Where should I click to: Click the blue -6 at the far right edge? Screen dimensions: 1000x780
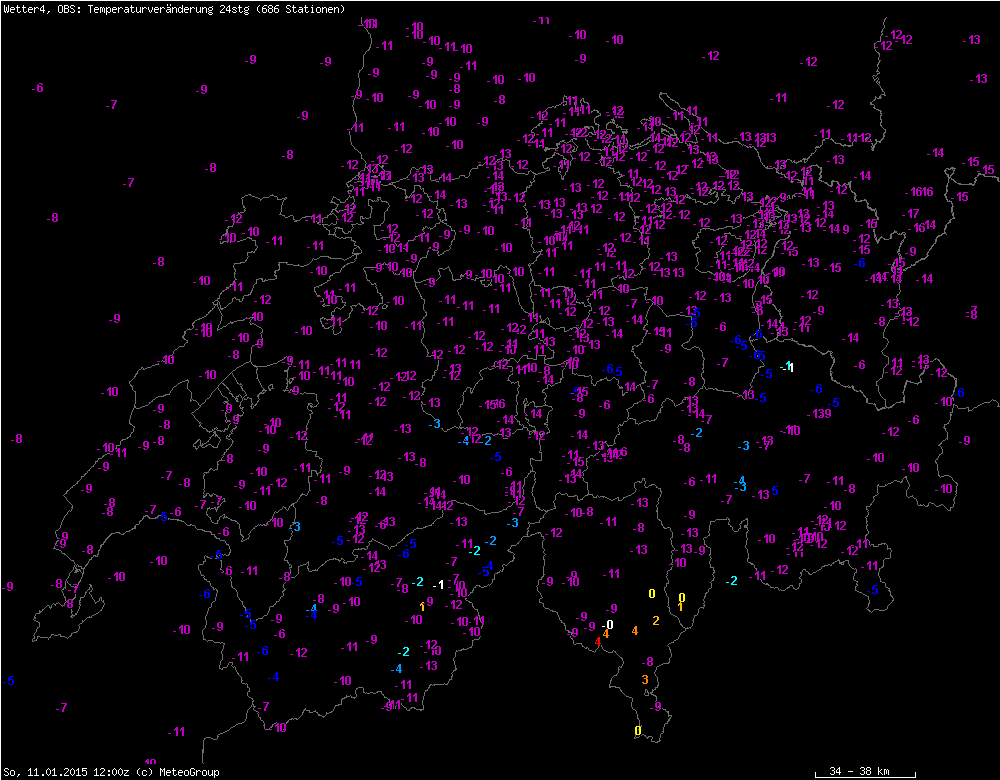click(960, 393)
